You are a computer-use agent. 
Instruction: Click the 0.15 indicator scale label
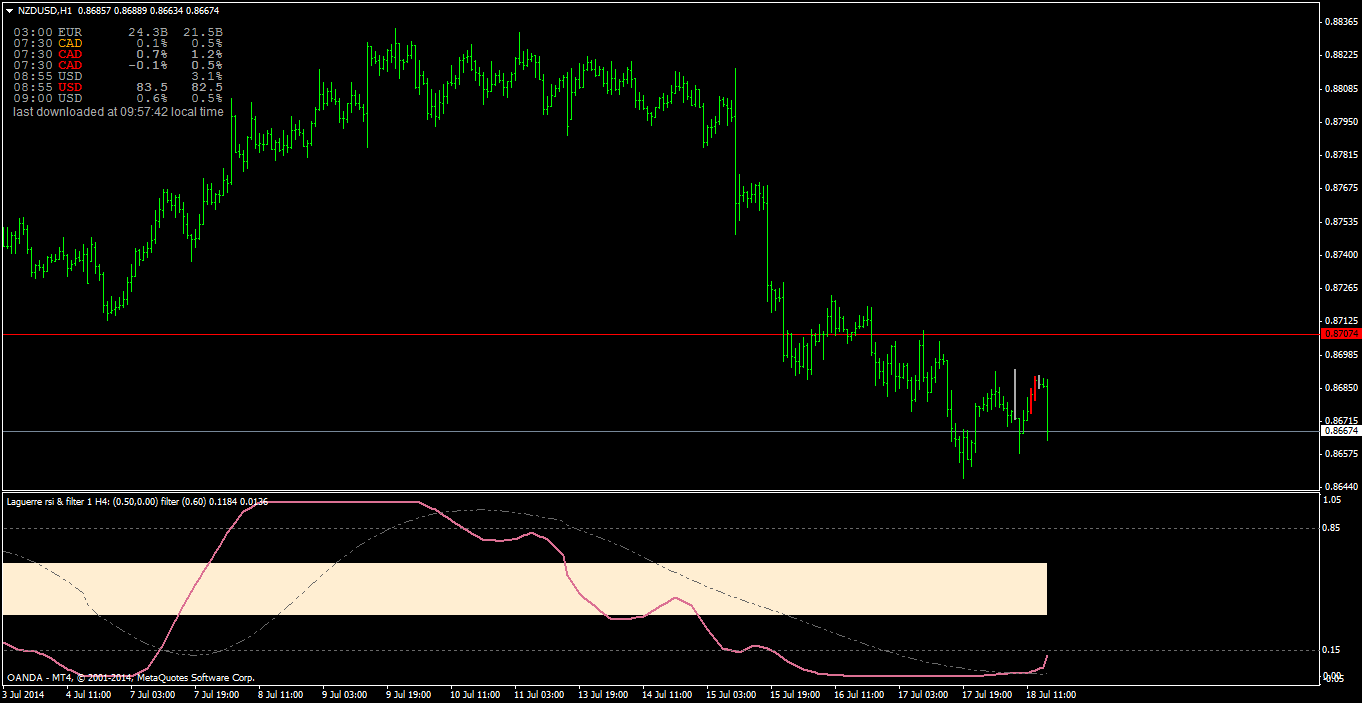coord(1332,650)
